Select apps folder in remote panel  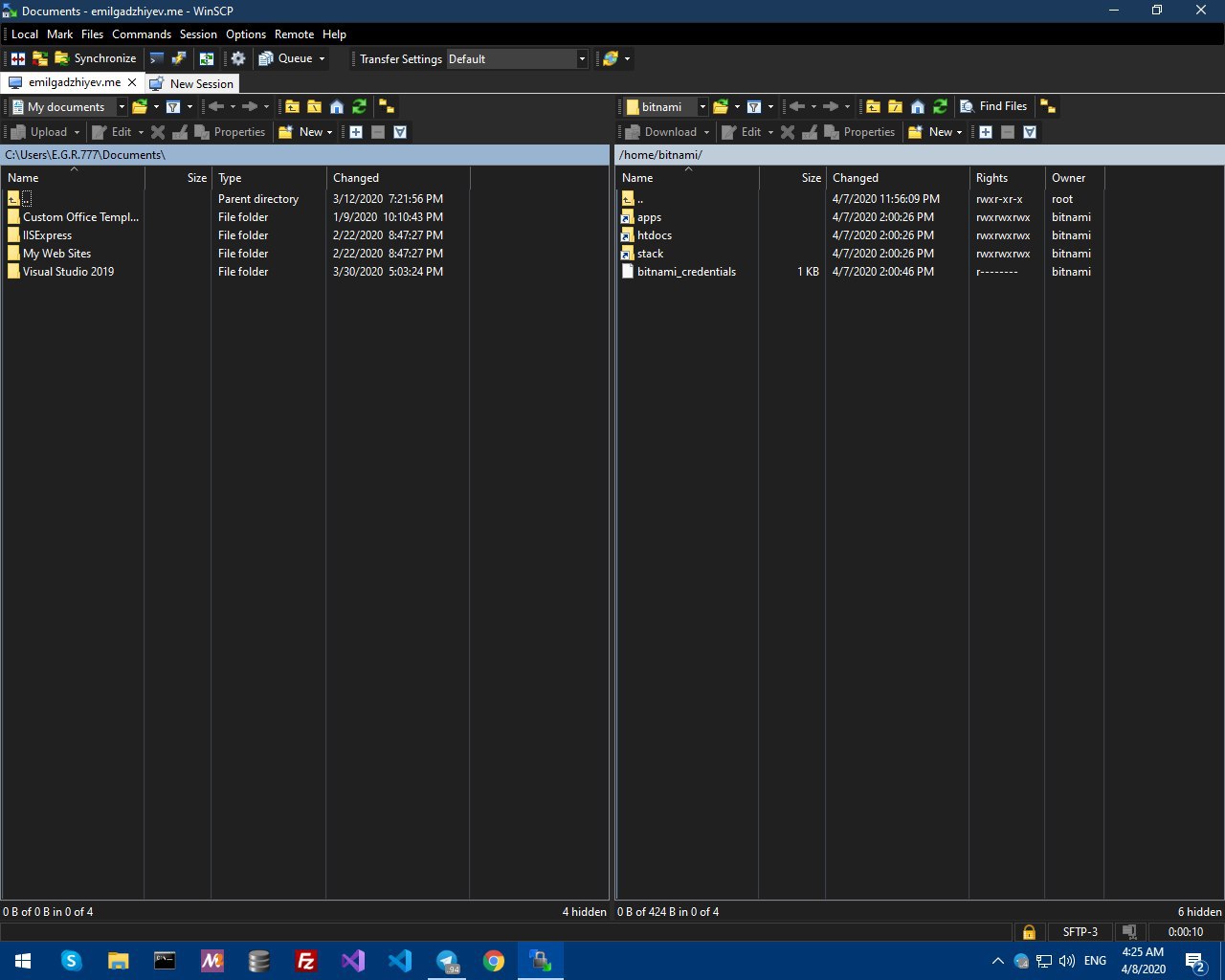tap(641, 217)
